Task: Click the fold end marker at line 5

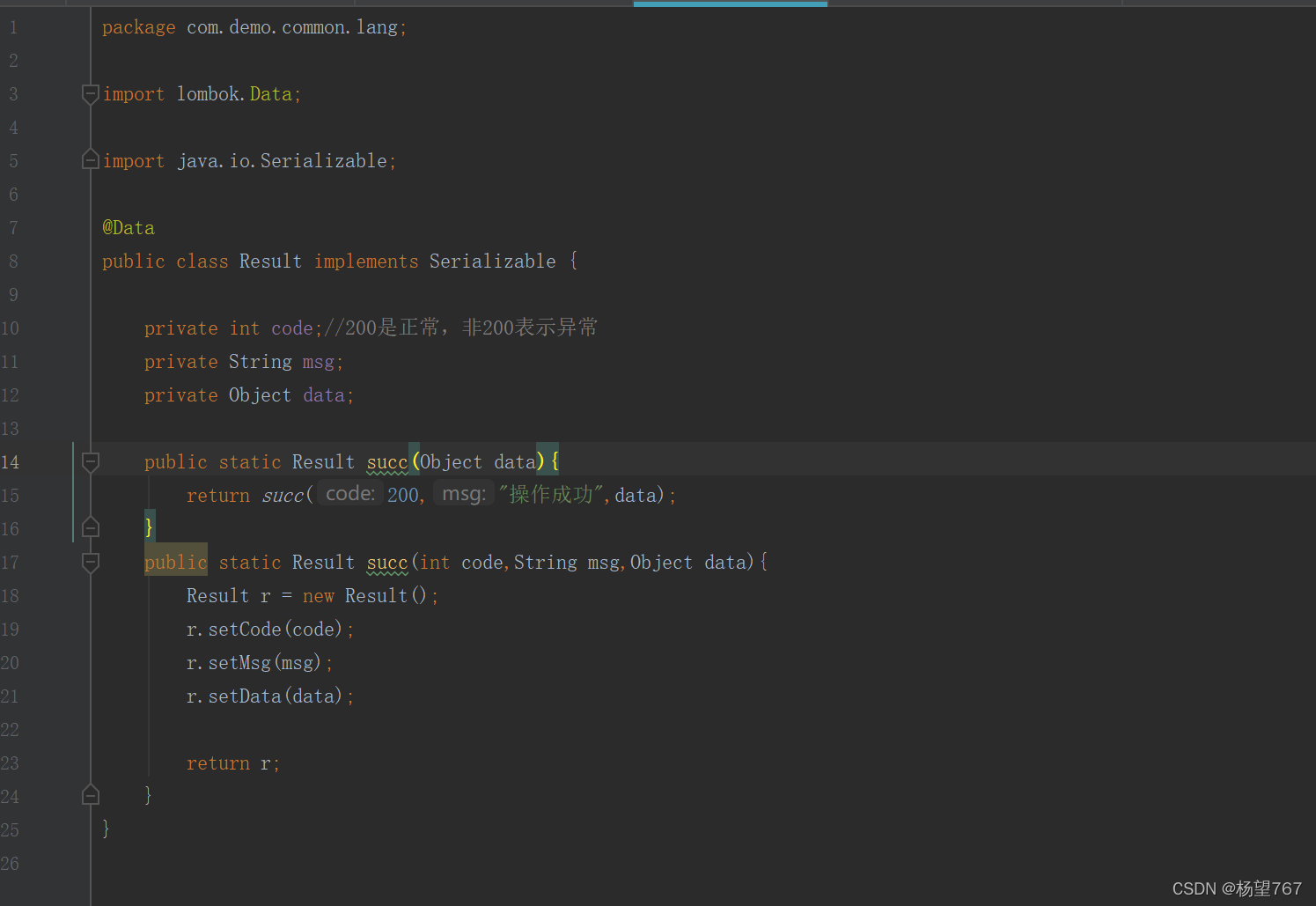Action: point(90,159)
